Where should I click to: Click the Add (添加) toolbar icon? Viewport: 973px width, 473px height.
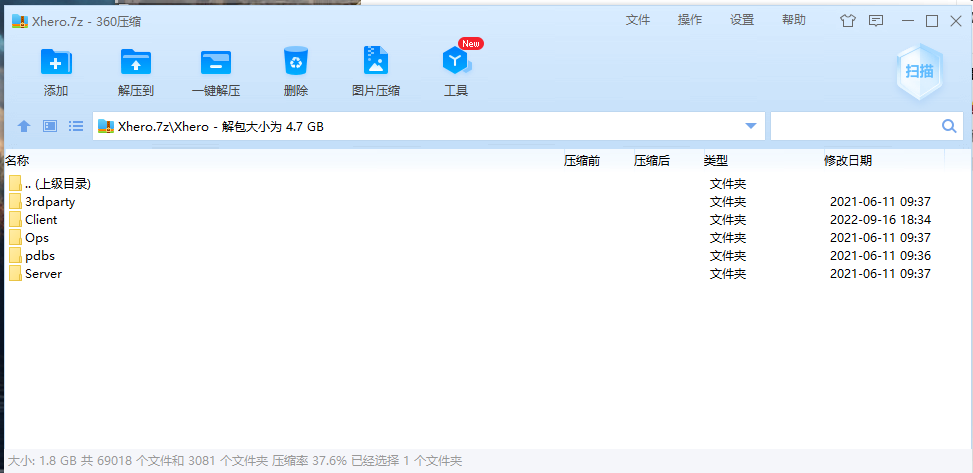click(56, 64)
